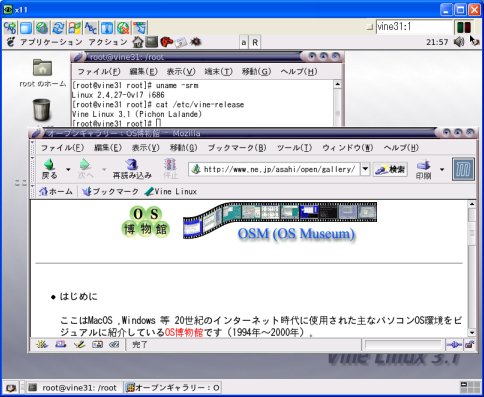Image resolution: width=484 pixels, height=397 pixels.
Task: Toggle the security lock icon in the status bar
Action: click(469, 345)
